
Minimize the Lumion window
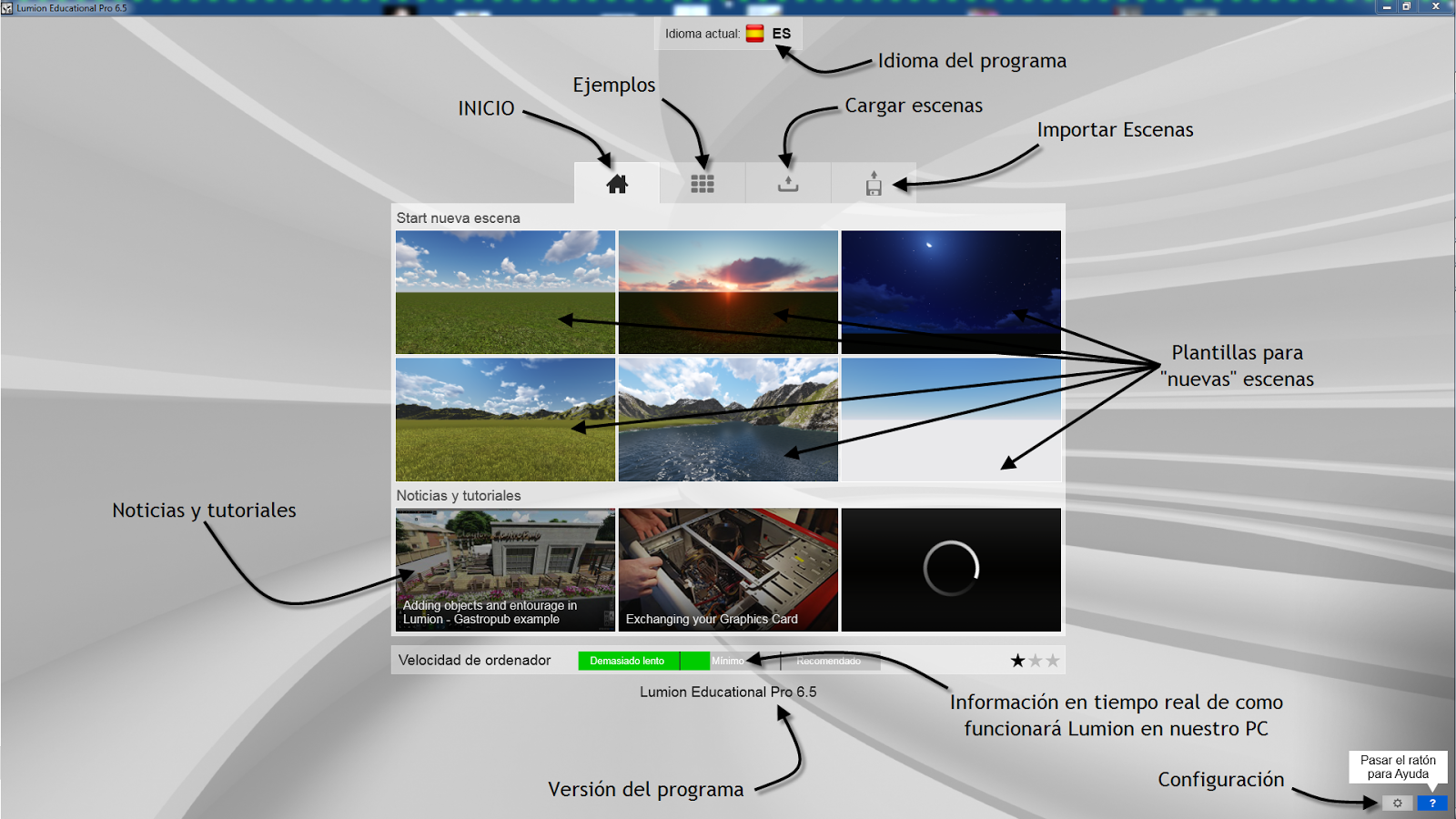(x=1387, y=6)
